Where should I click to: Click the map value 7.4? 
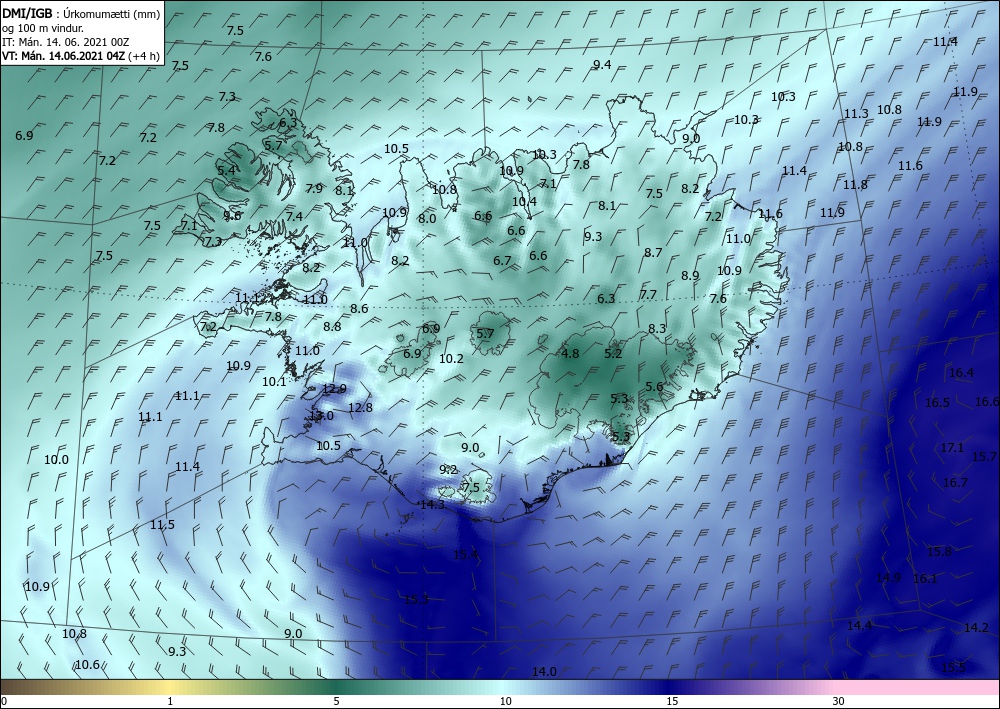(x=294, y=216)
